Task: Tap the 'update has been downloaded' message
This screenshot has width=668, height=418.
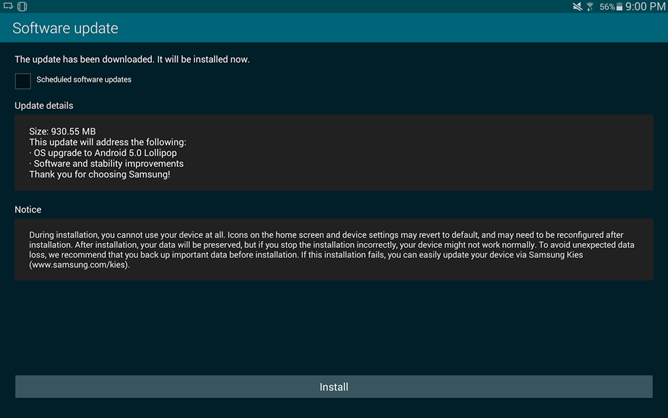Action: 132,59
